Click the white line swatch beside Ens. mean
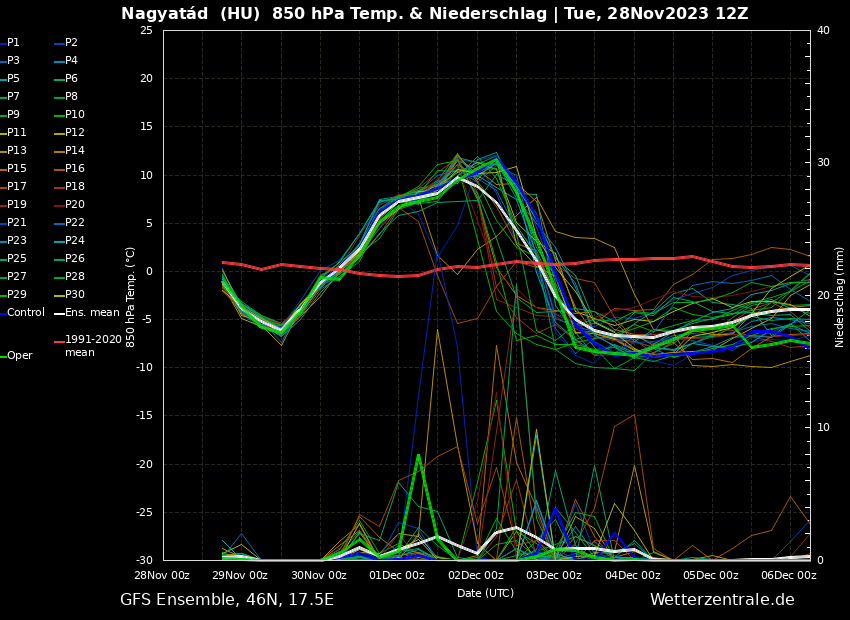This screenshot has height=620, width=850. click(x=59, y=313)
